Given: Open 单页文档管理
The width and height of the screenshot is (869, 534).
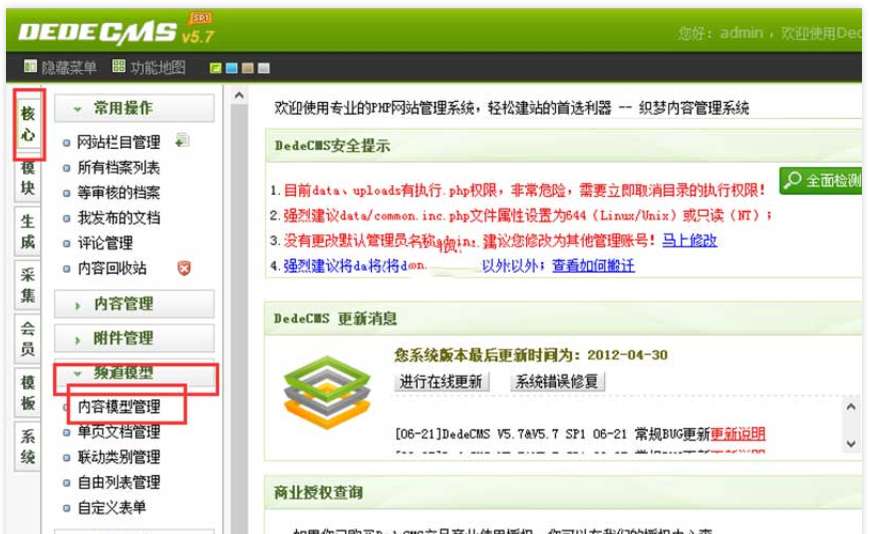Looking at the screenshot, I should (119, 432).
